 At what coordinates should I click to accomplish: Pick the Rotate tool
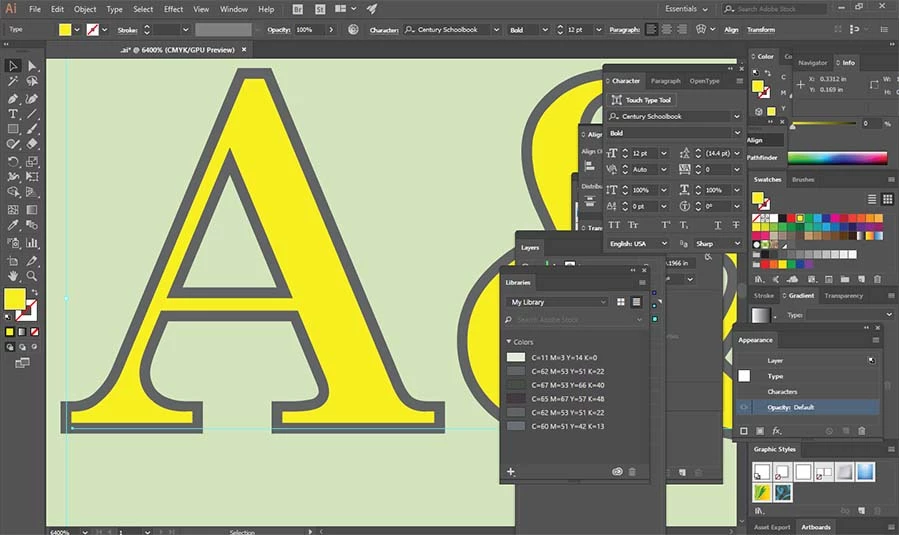13,162
